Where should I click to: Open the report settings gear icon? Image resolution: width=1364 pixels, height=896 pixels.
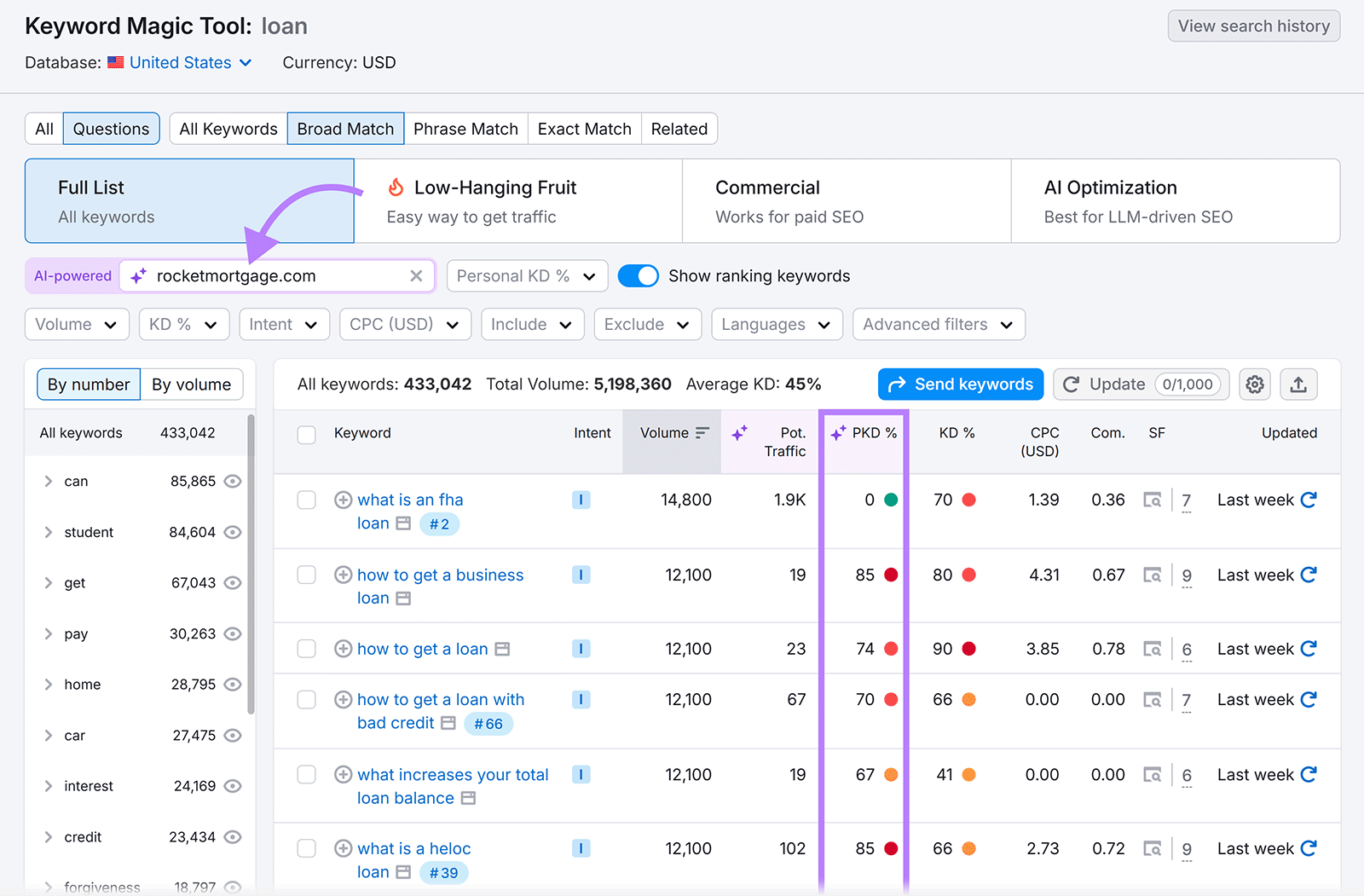[1254, 384]
